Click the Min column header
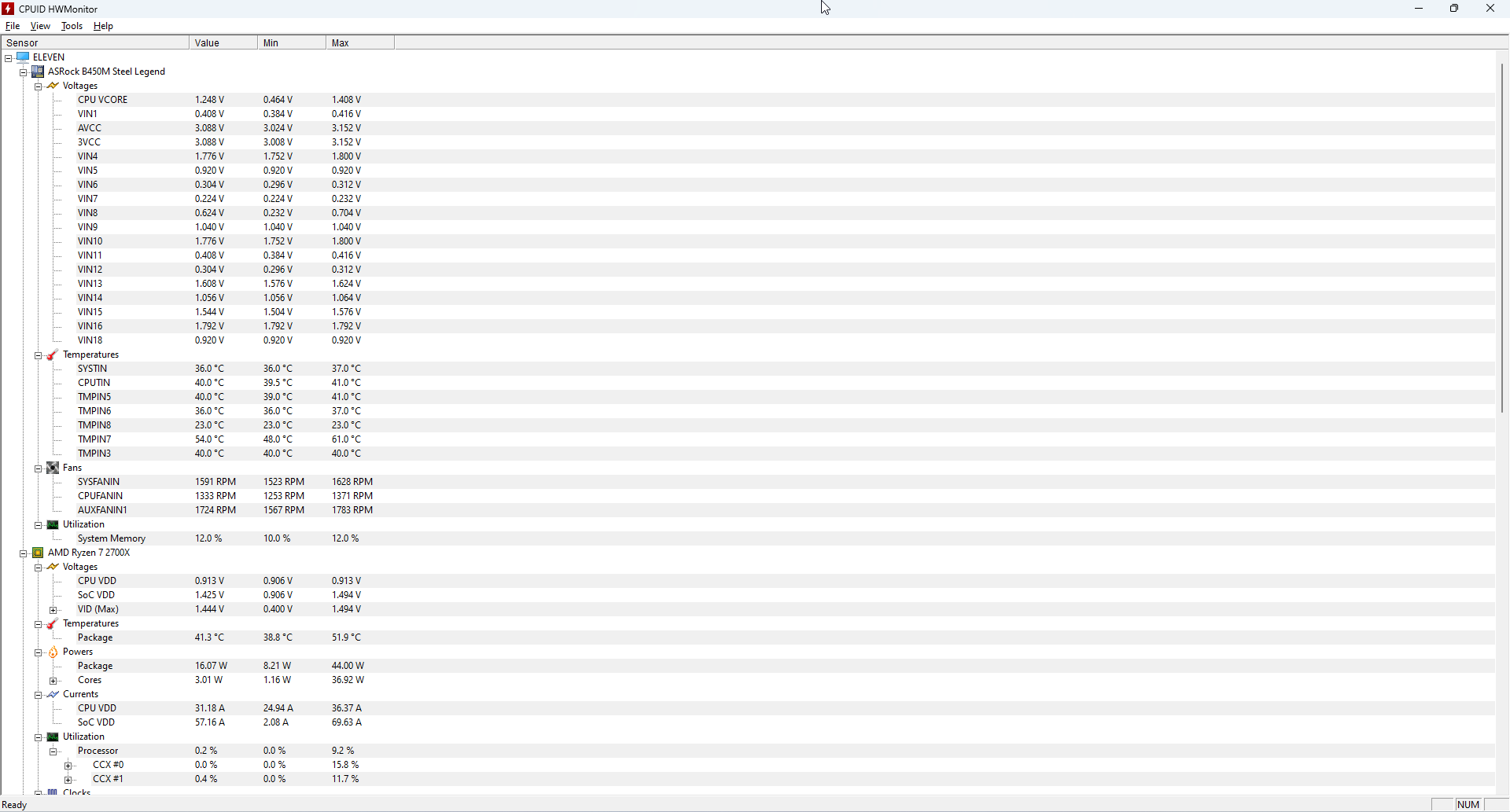The width and height of the screenshot is (1510, 812). point(292,42)
